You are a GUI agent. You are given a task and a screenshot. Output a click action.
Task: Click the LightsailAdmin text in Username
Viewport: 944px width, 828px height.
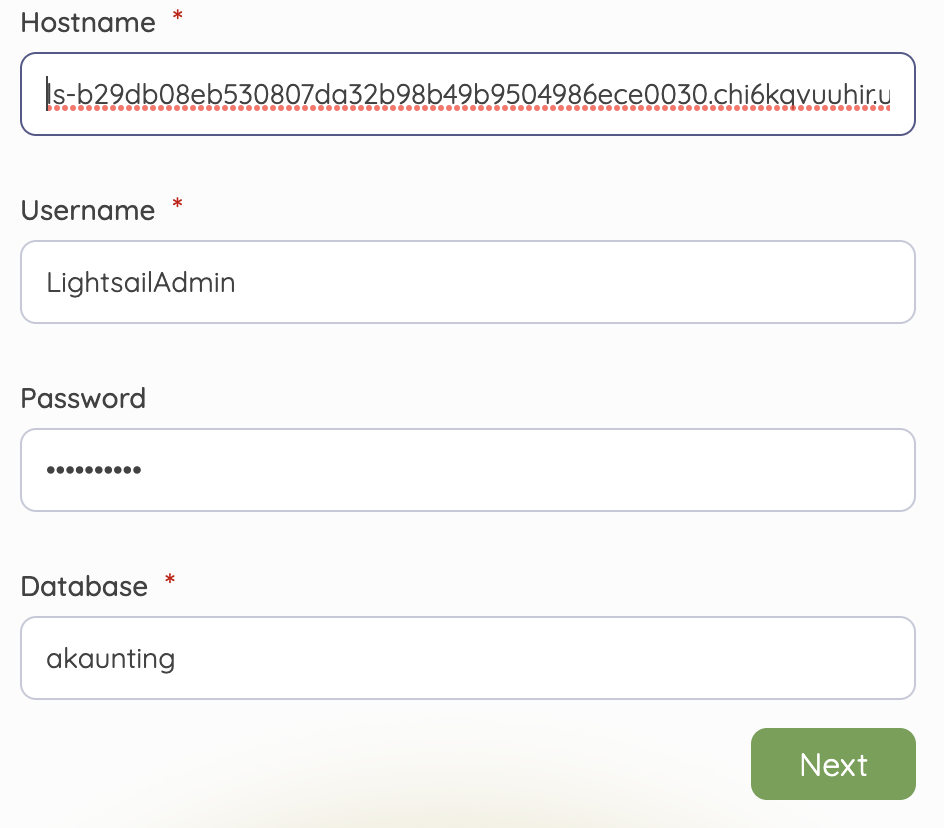pos(141,282)
